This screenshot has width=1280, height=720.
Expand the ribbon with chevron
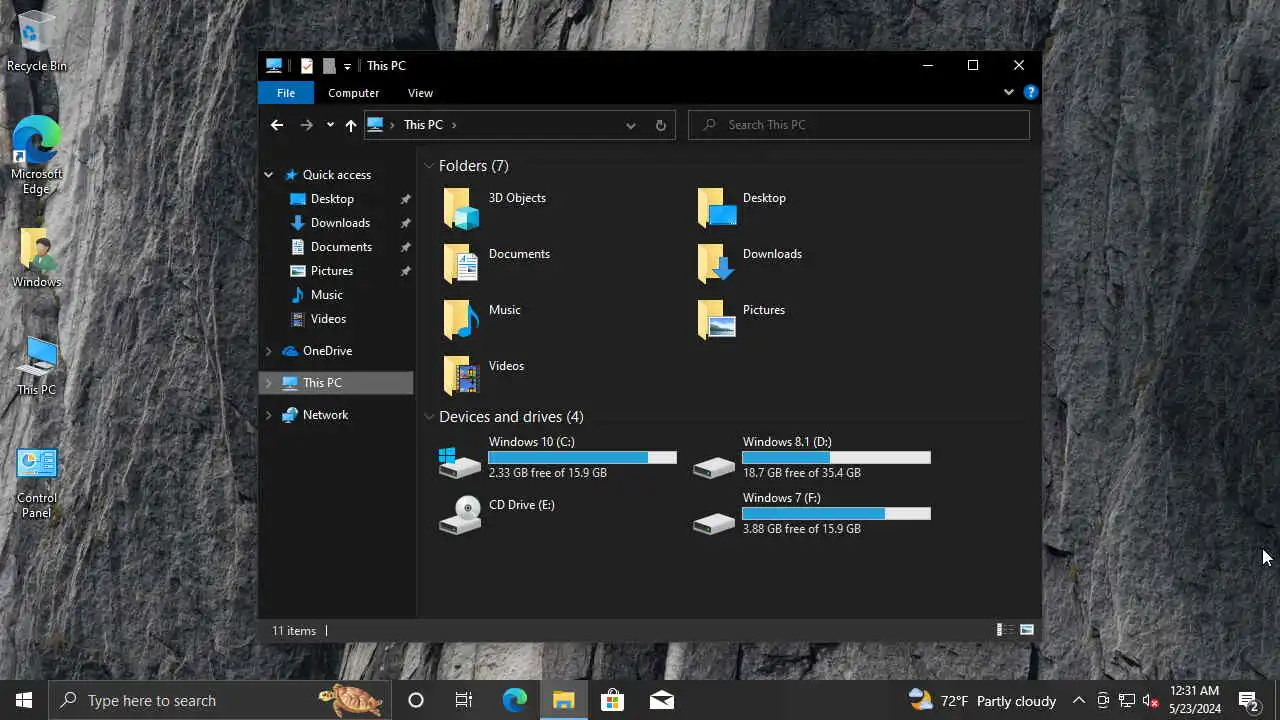click(1009, 92)
